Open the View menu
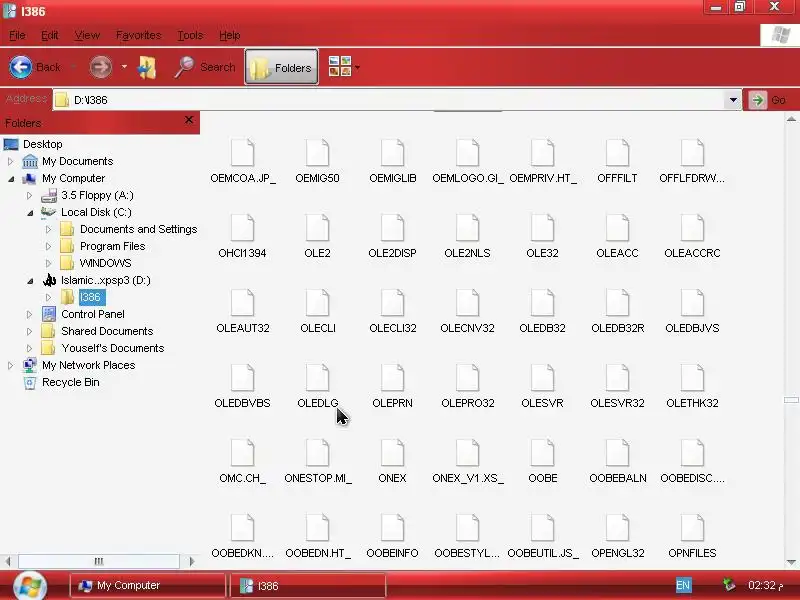 (x=87, y=35)
